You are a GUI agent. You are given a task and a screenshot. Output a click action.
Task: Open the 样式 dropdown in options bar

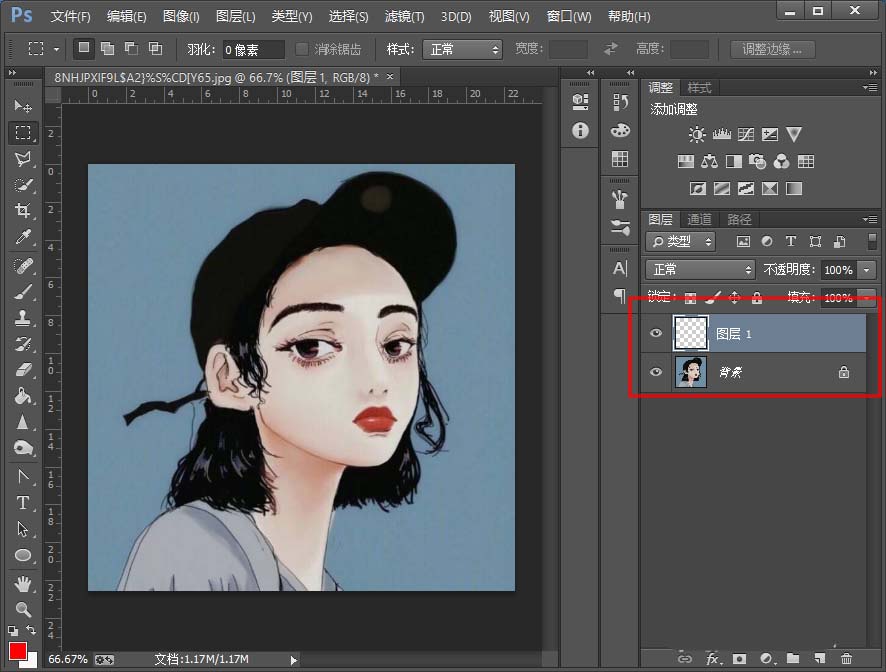click(463, 49)
